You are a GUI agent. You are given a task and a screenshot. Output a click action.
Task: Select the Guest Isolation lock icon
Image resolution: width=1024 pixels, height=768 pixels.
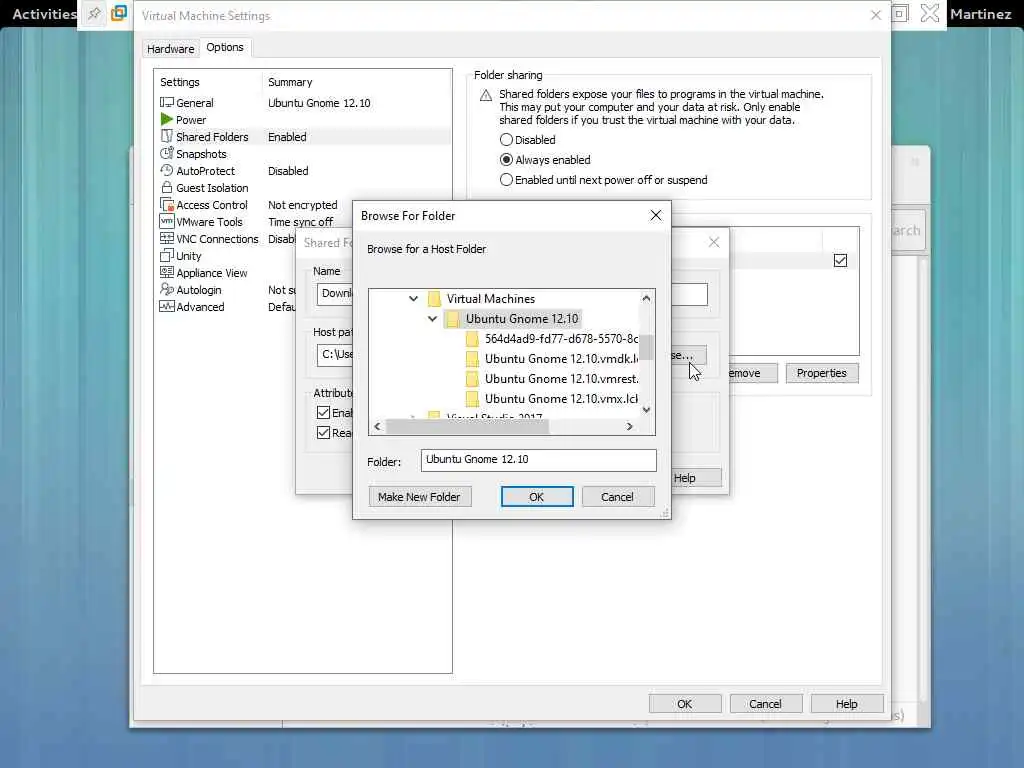tap(167, 187)
